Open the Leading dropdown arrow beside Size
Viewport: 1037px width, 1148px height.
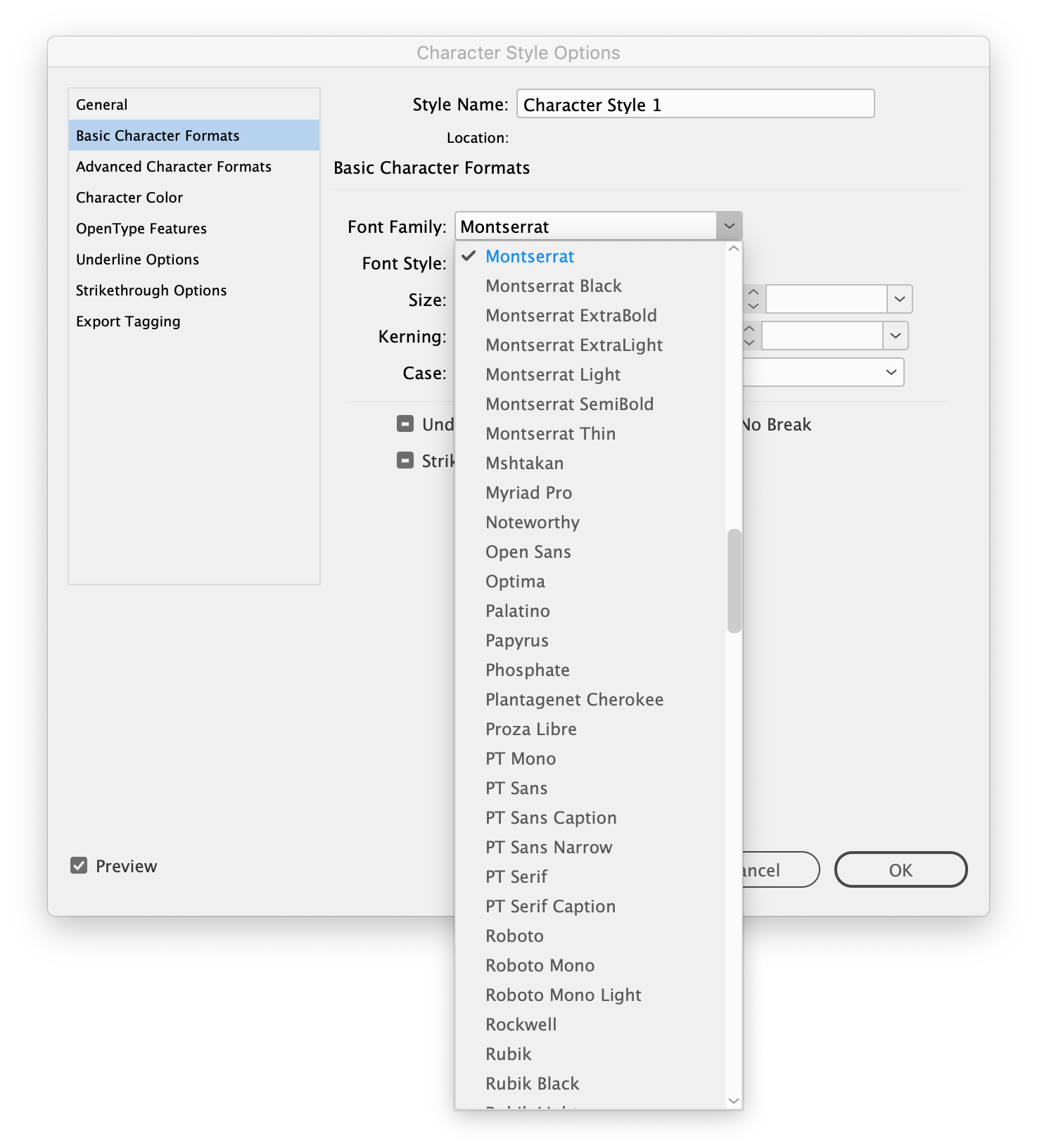tap(900, 299)
